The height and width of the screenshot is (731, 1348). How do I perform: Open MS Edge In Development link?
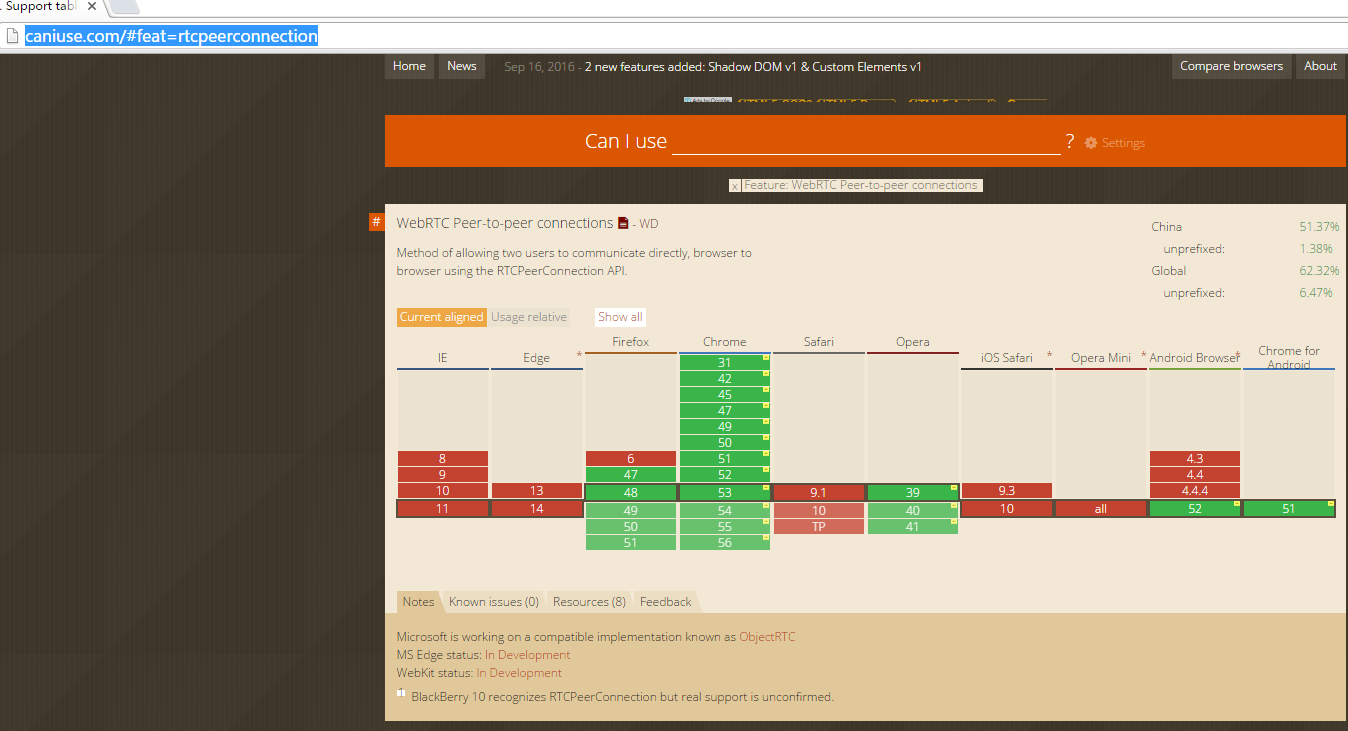[x=528, y=655]
